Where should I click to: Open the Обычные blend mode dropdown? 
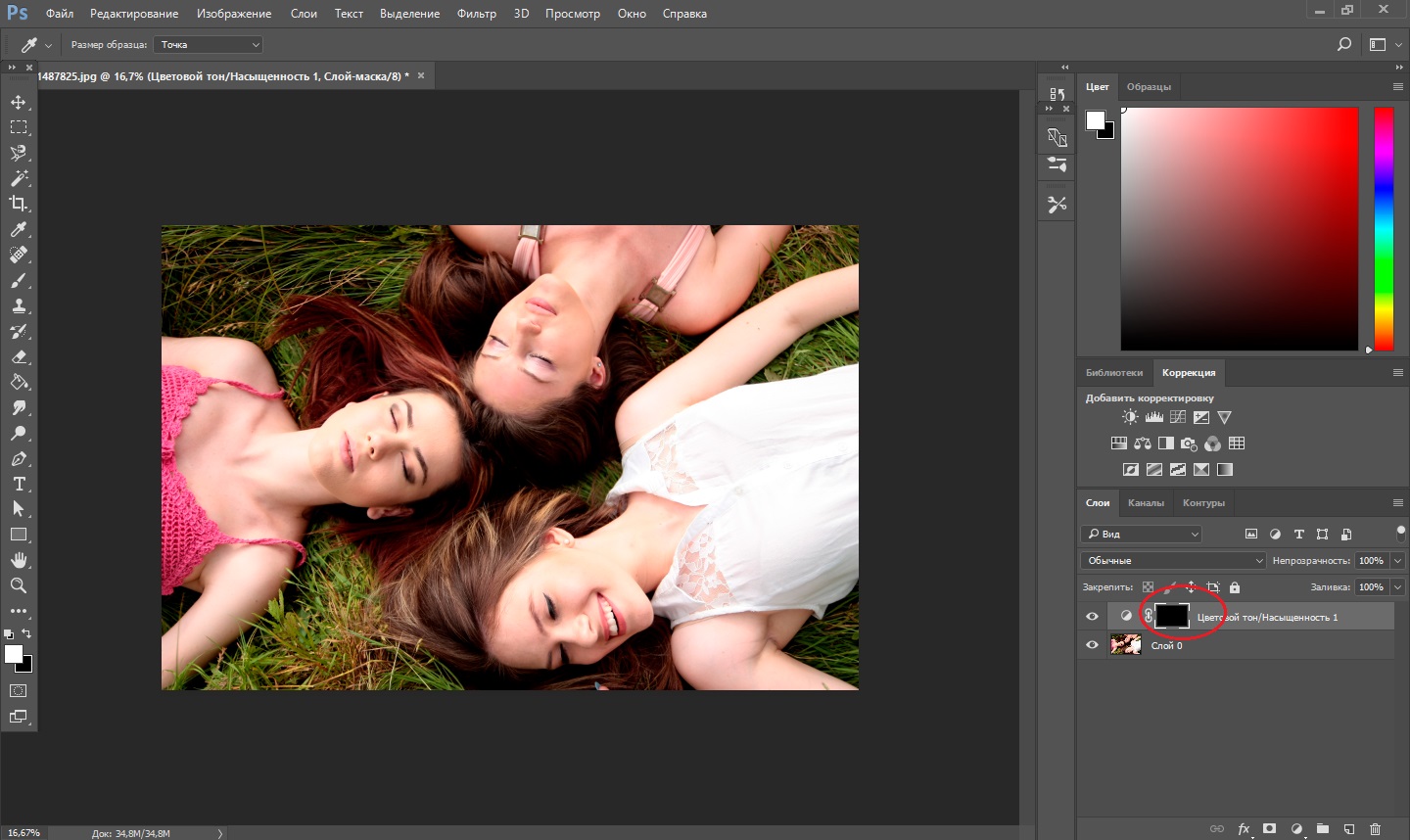1173,561
